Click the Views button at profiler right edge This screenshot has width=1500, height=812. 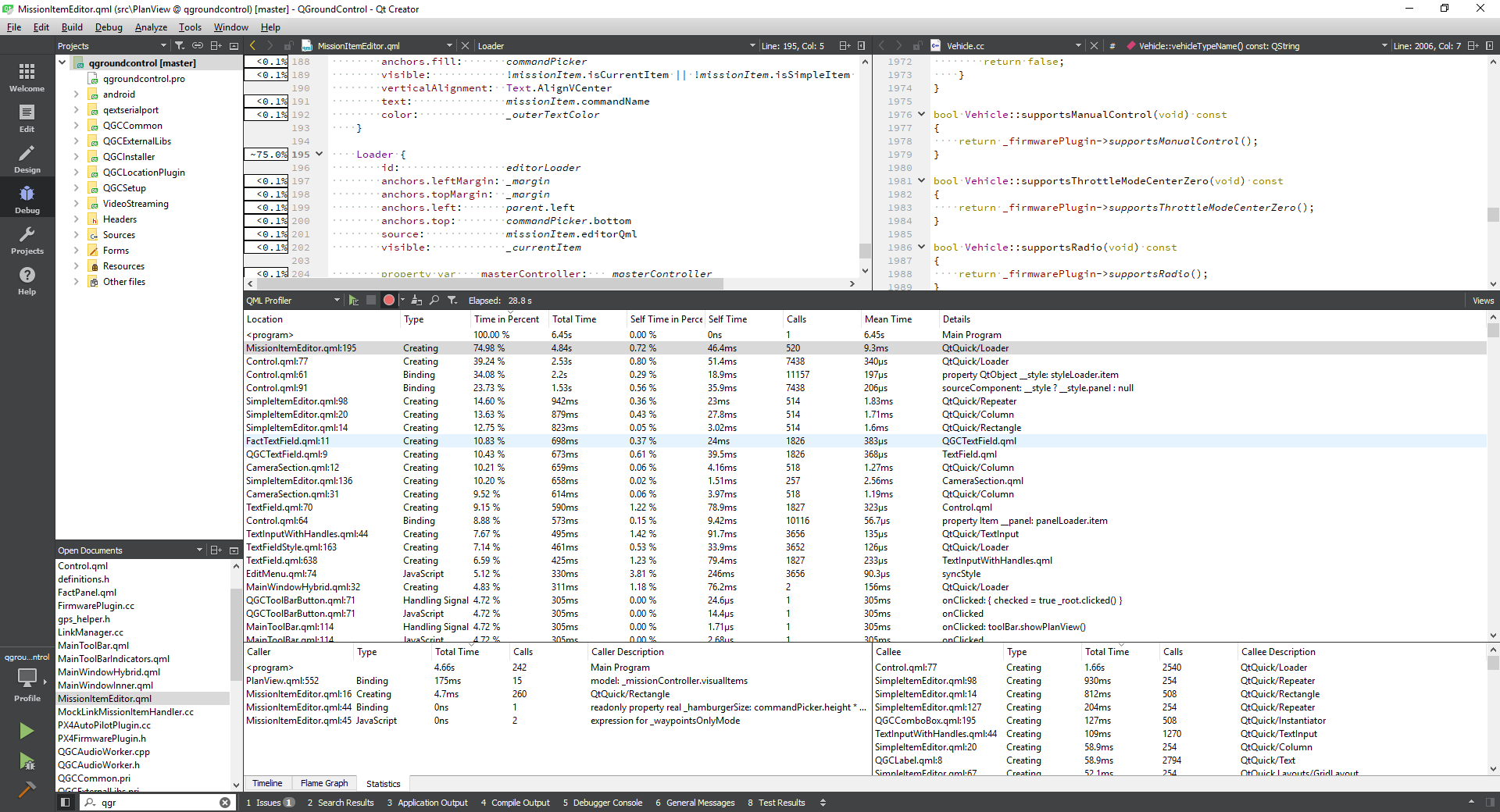tap(1482, 300)
